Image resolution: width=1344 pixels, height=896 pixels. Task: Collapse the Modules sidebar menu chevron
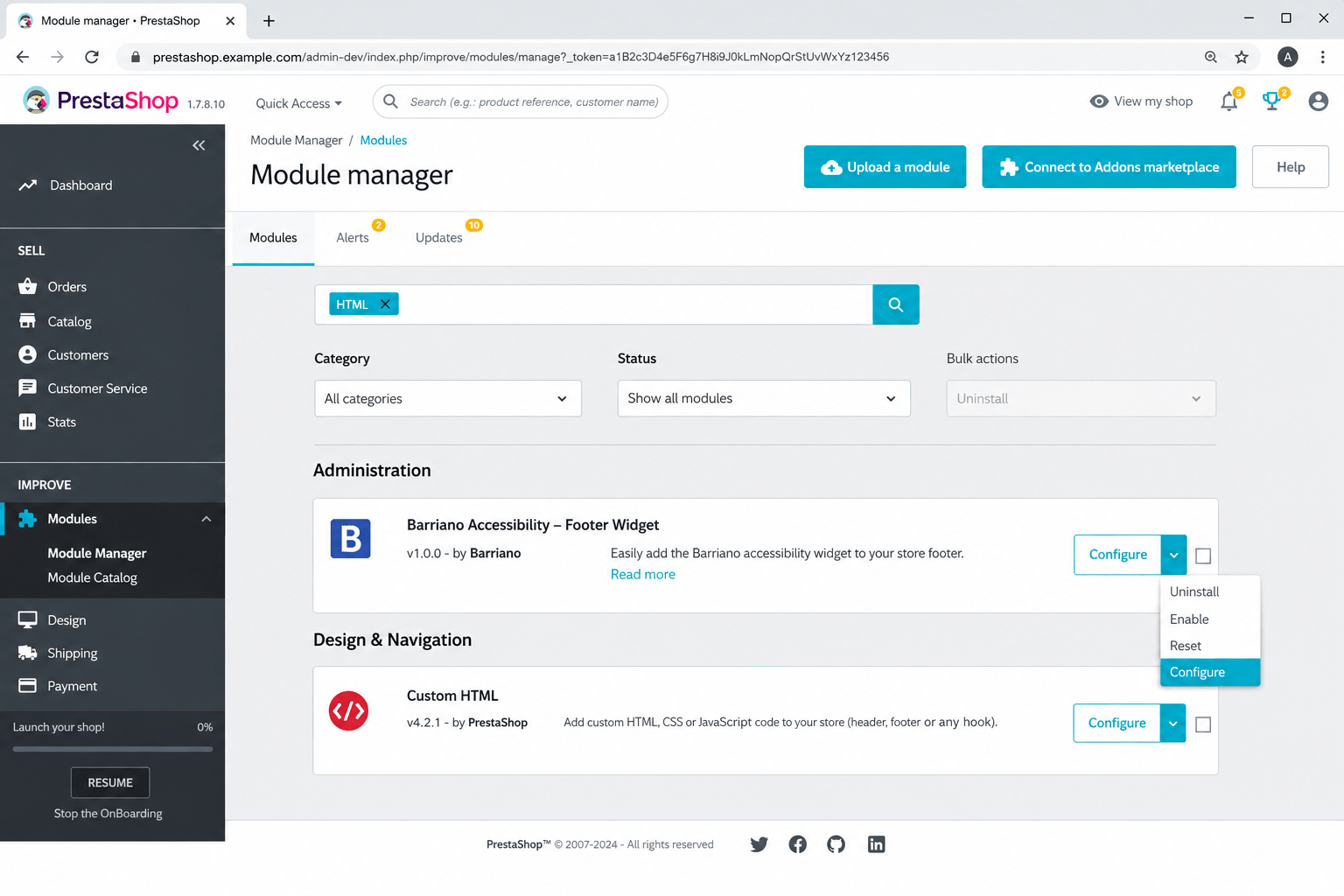(206, 519)
